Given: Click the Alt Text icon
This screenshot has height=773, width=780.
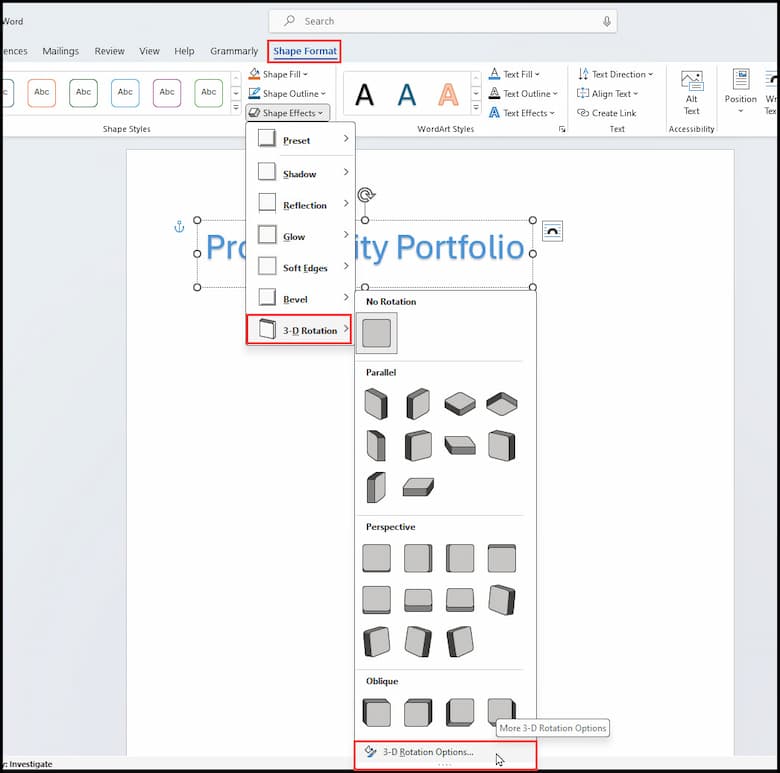Looking at the screenshot, I should click(x=691, y=82).
